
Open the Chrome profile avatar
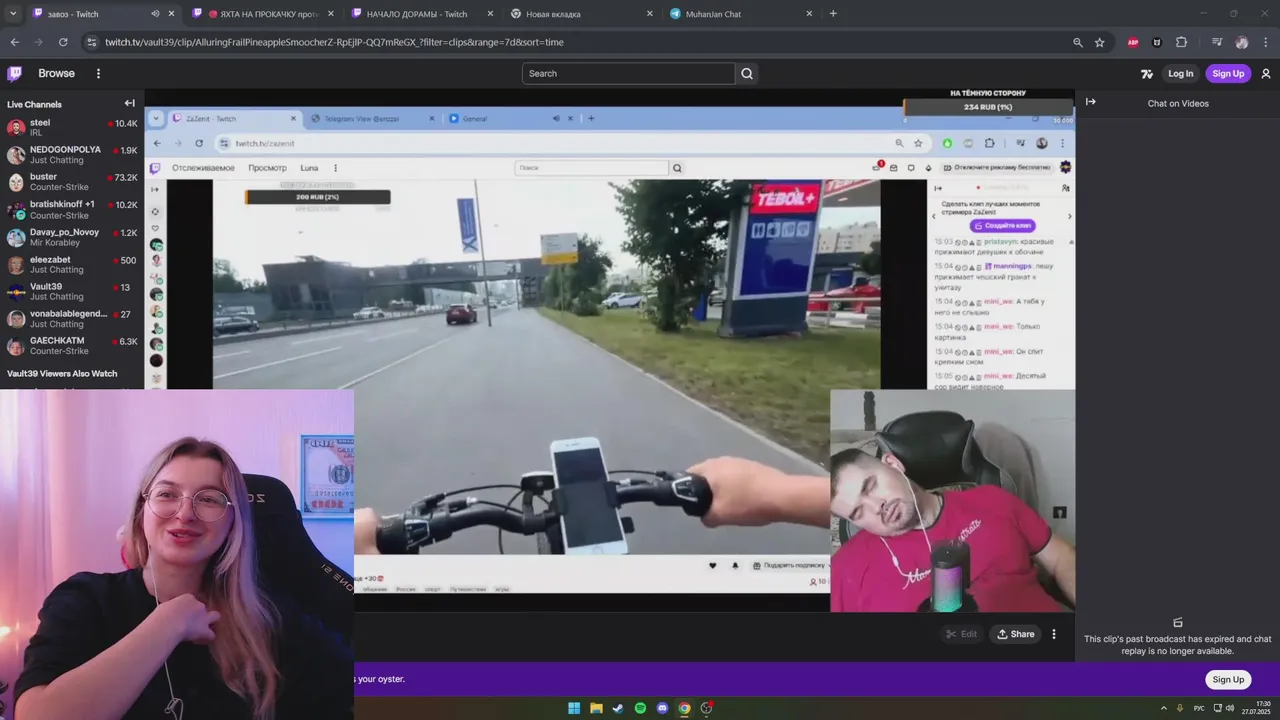tap(1241, 42)
